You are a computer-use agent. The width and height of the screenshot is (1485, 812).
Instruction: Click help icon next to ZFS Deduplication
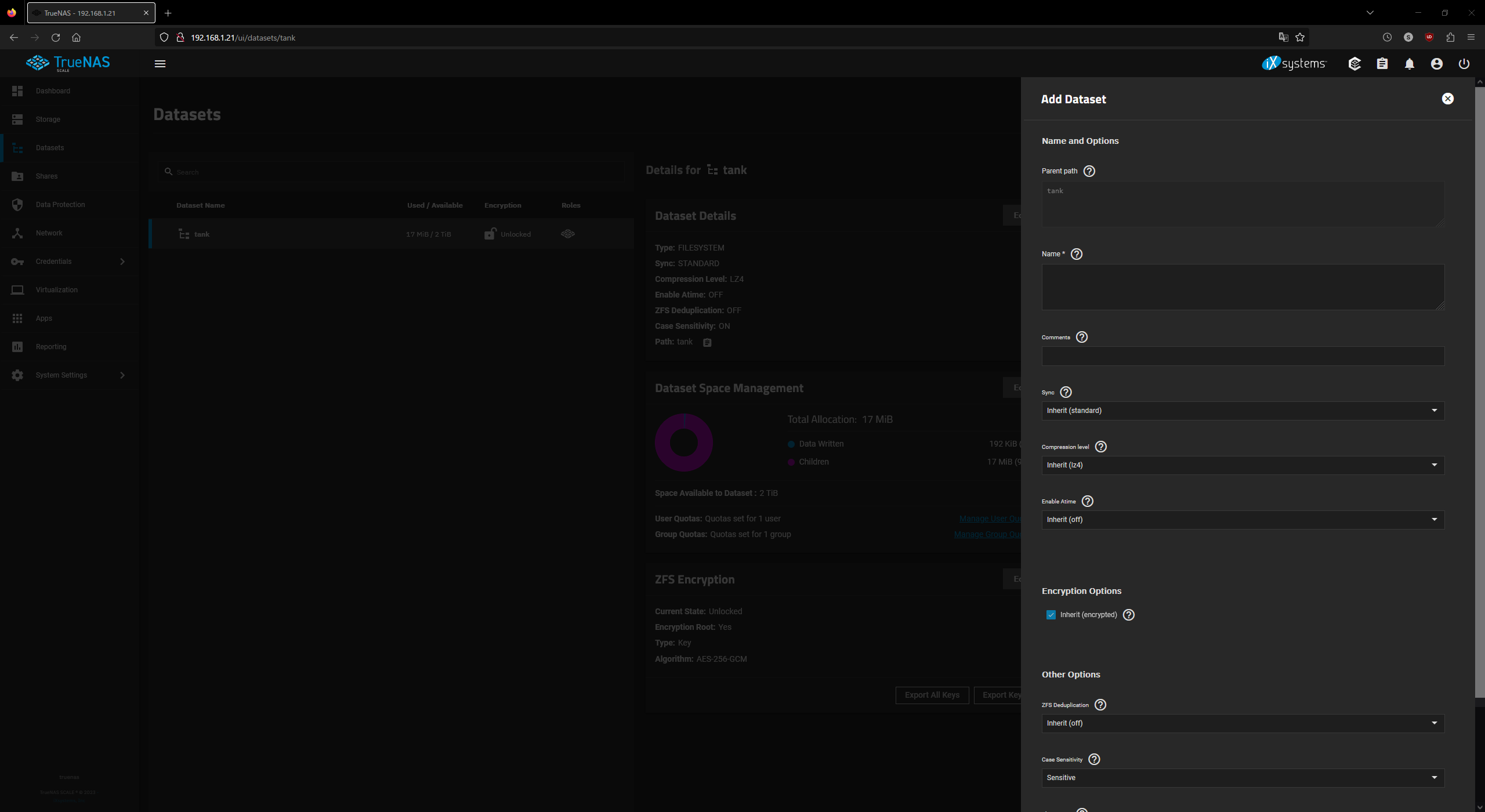point(1100,705)
